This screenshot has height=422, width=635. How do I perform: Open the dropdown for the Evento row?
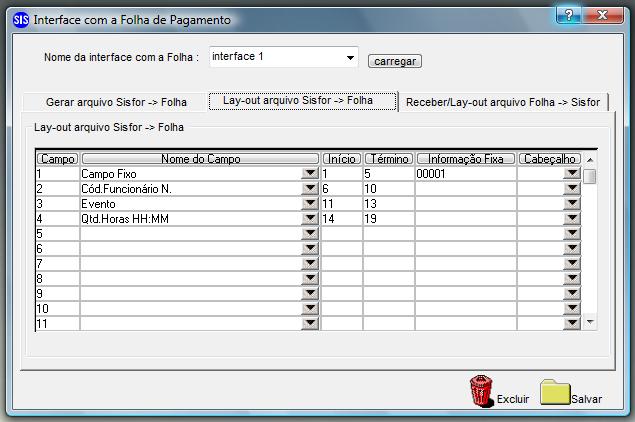point(310,203)
